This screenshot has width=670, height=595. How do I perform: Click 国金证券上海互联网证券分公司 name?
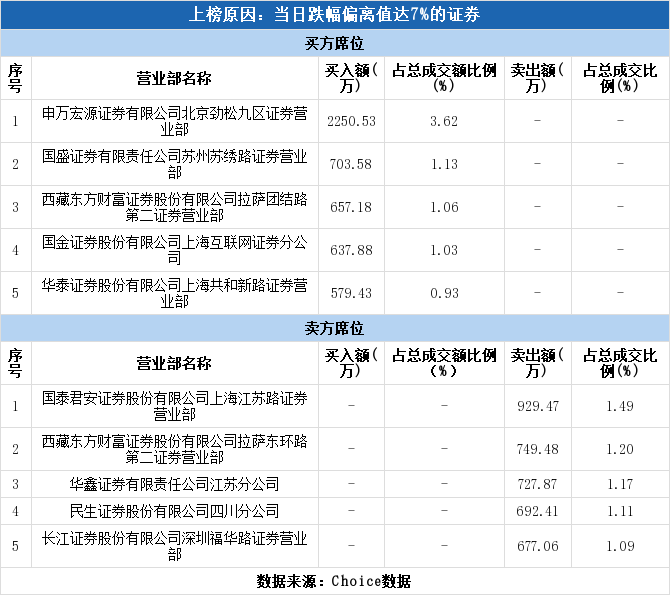[174, 250]
